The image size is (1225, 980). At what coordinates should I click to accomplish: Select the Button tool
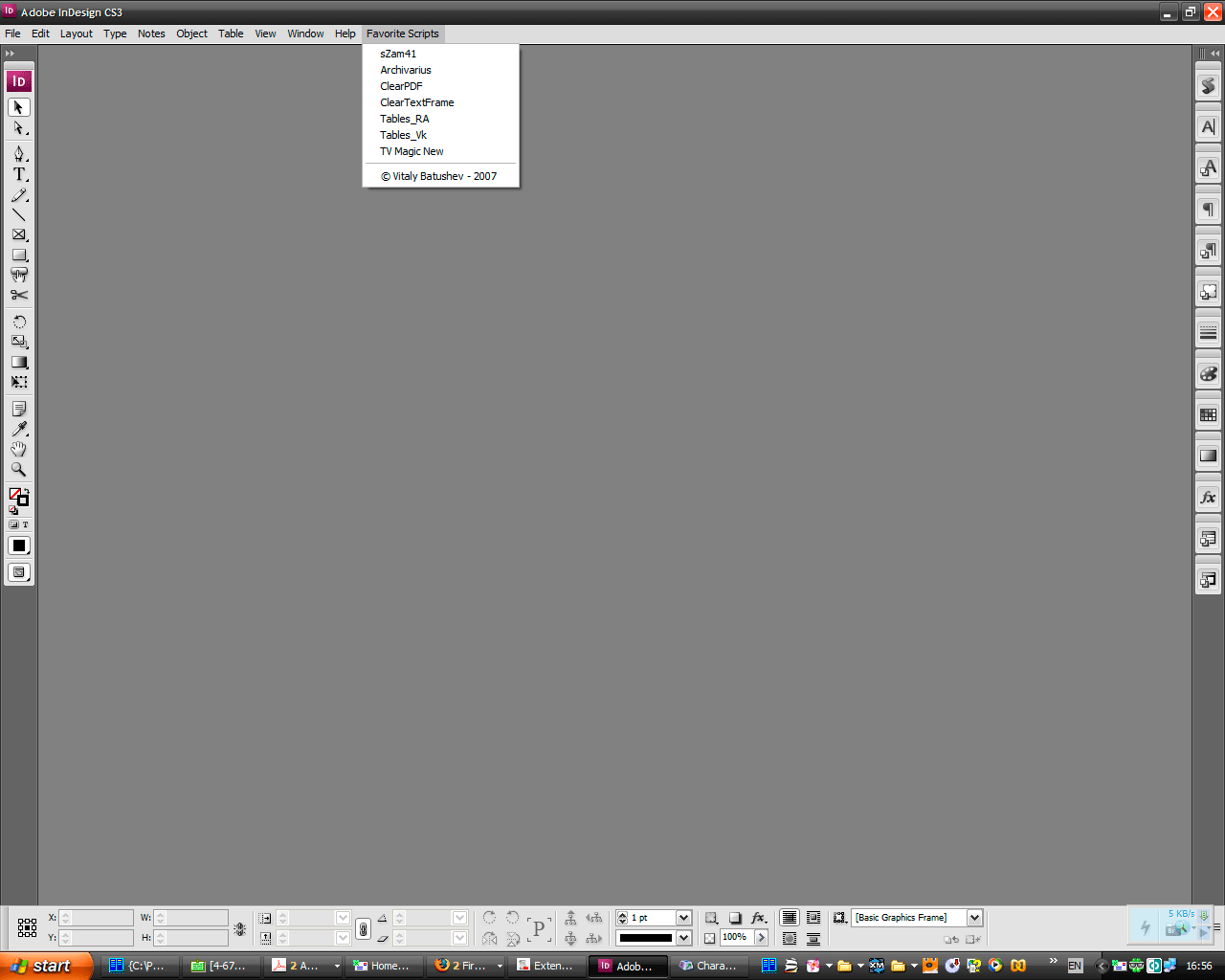pos(18,275)
